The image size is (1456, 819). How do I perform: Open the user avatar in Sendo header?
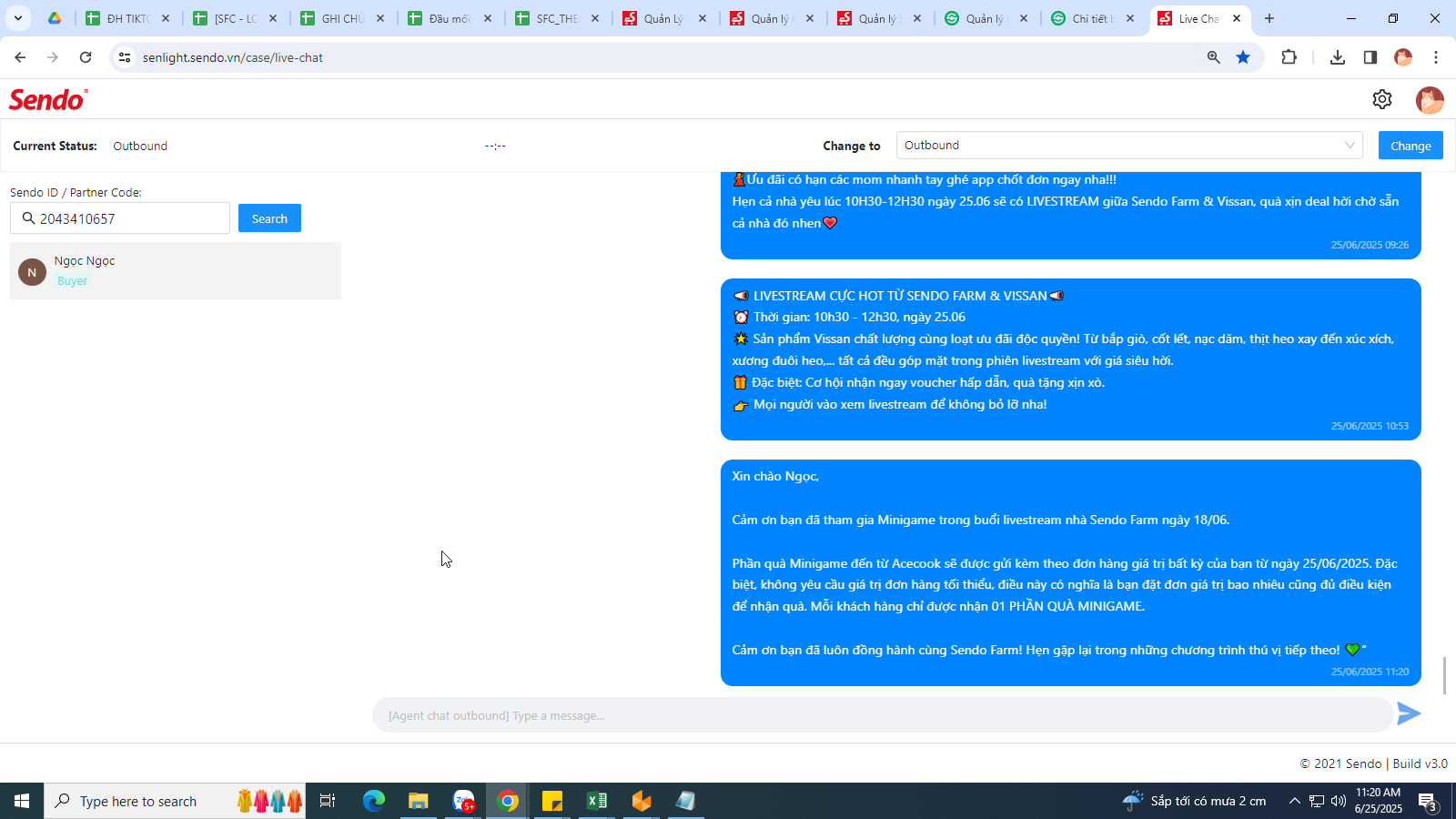click(1430, 100)
